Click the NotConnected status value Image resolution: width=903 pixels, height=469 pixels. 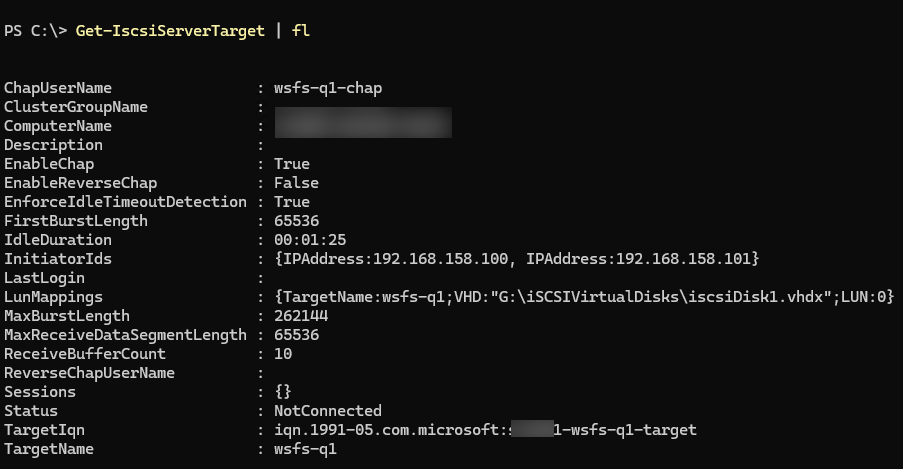[327, 411]
